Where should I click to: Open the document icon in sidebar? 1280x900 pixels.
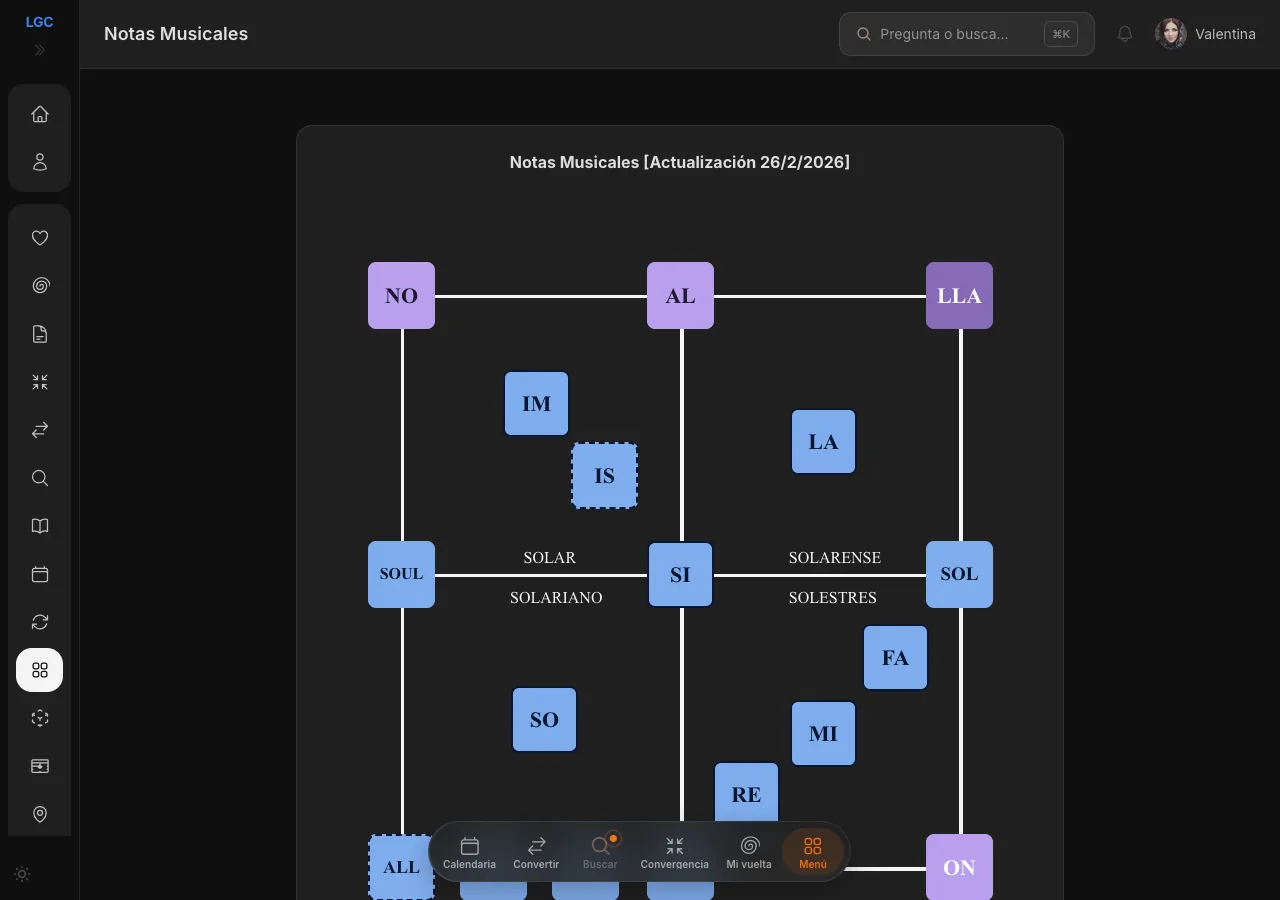click(40, 334)
